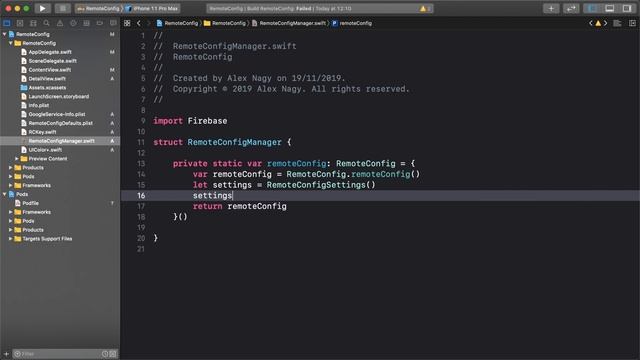Click RemoteConfig folder in breadcrumb bar
This screenshot has width=640, height=360.
225,23
